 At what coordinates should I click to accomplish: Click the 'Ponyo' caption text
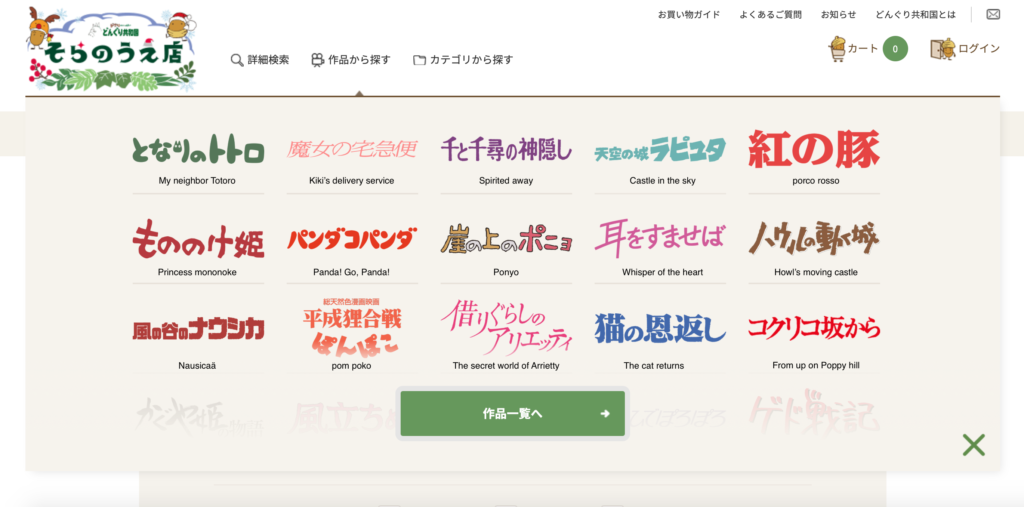506,272
